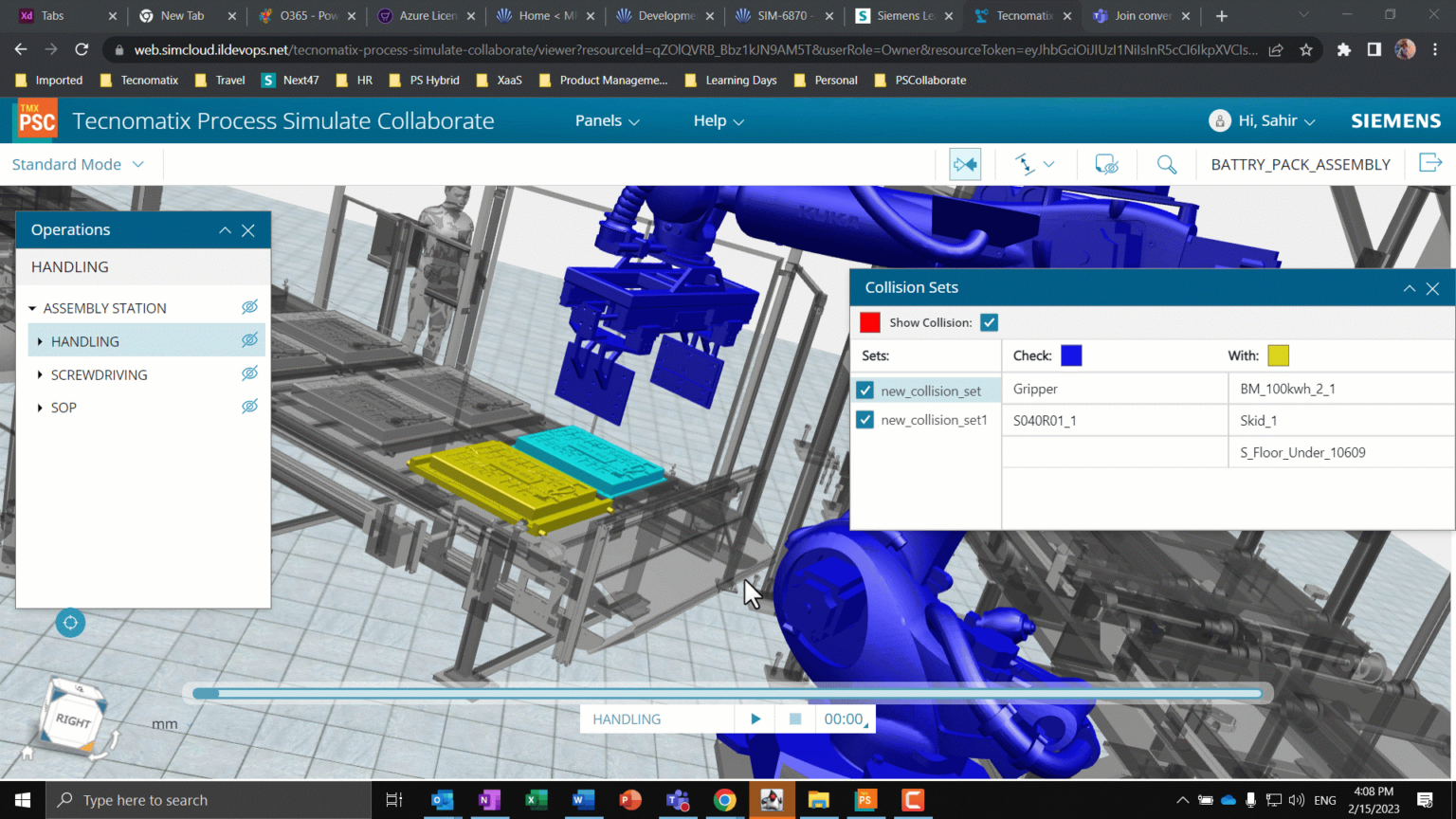
Task: Click the RIGHT face of the view cube
Action: point(74,719)
